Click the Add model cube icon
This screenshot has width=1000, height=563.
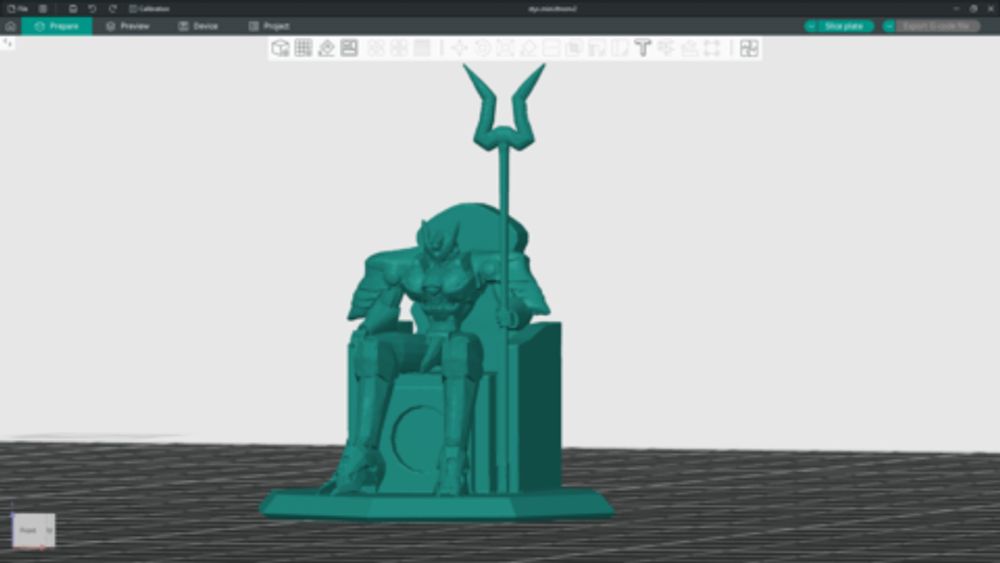click(280, 48)
